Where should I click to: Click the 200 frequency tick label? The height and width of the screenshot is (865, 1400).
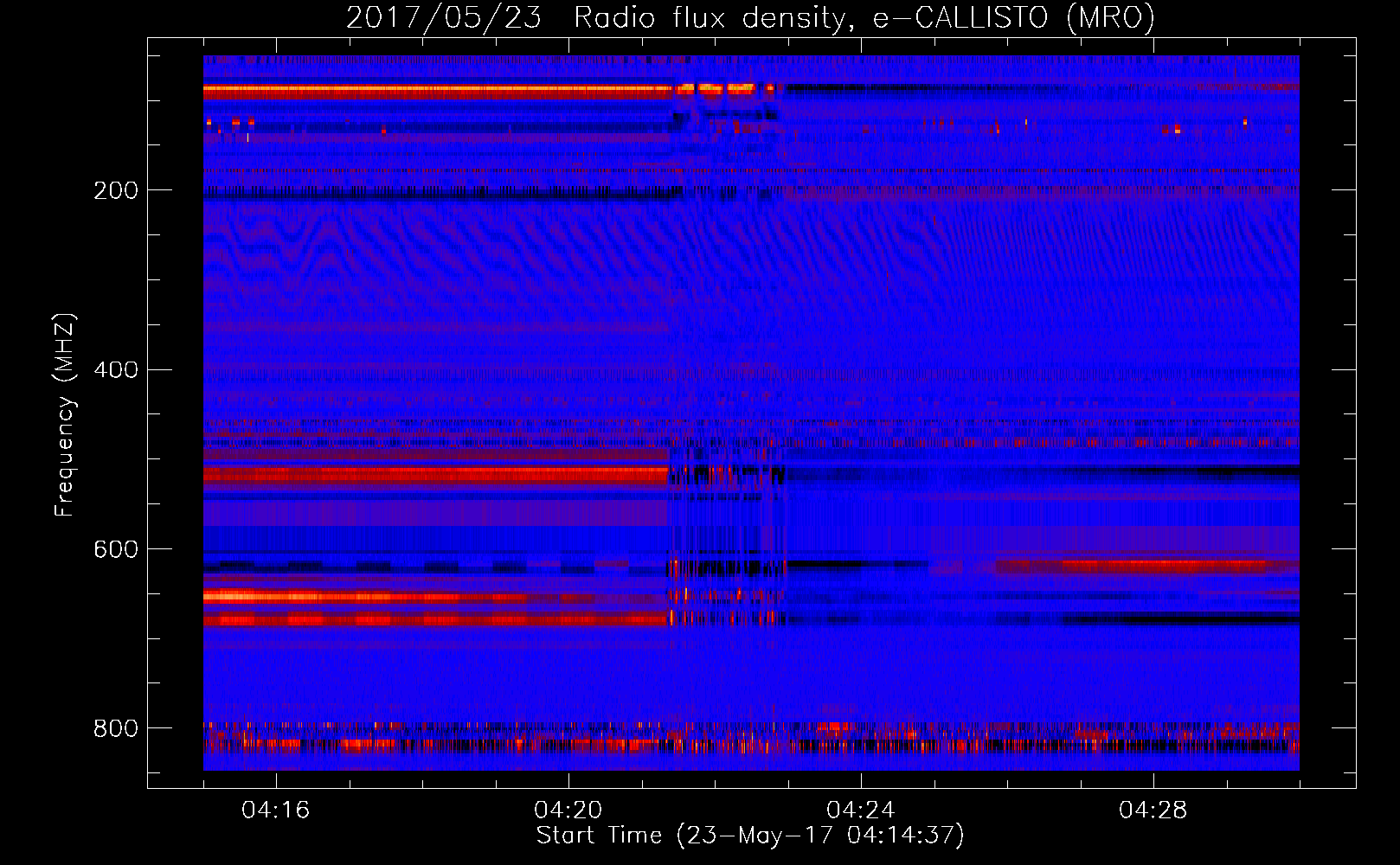116,190
